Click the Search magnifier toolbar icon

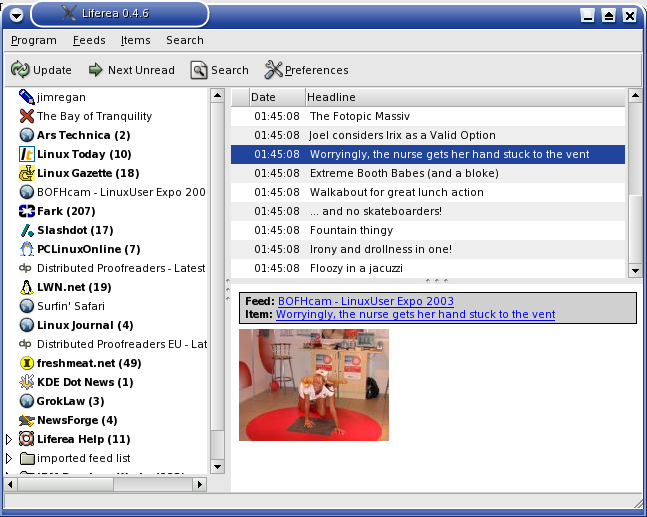pos(199,70)
